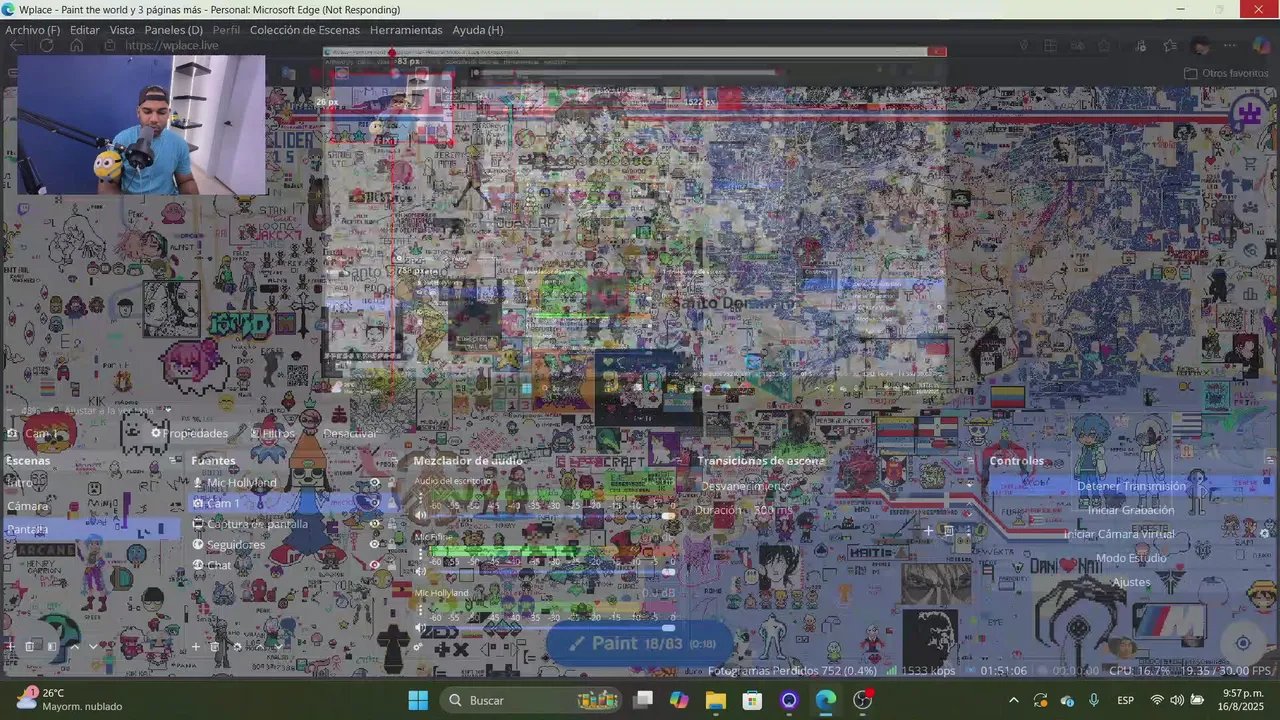Remove the transition with the Transiciones trash icon
Image resolution: width=1280 pixels, height=720 pixels.
point(949,531)
